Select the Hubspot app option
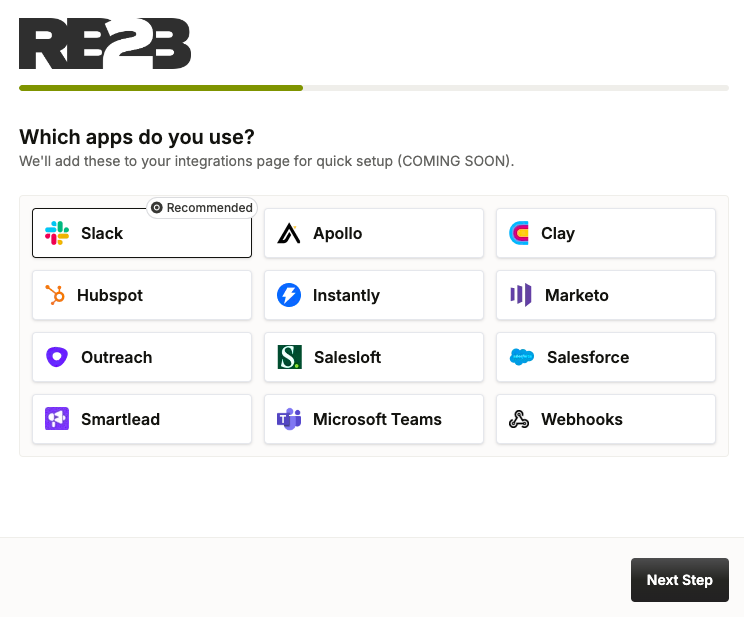Screen dimensions: 744x617 click(x=142, y=295)
